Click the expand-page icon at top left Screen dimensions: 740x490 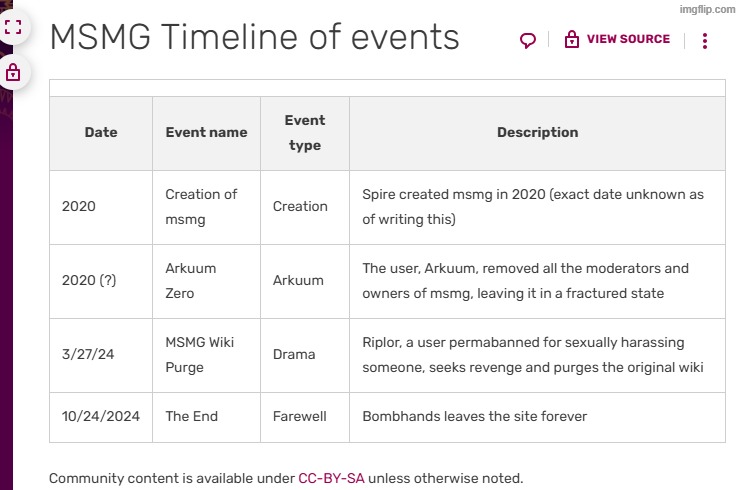(13, 27)
